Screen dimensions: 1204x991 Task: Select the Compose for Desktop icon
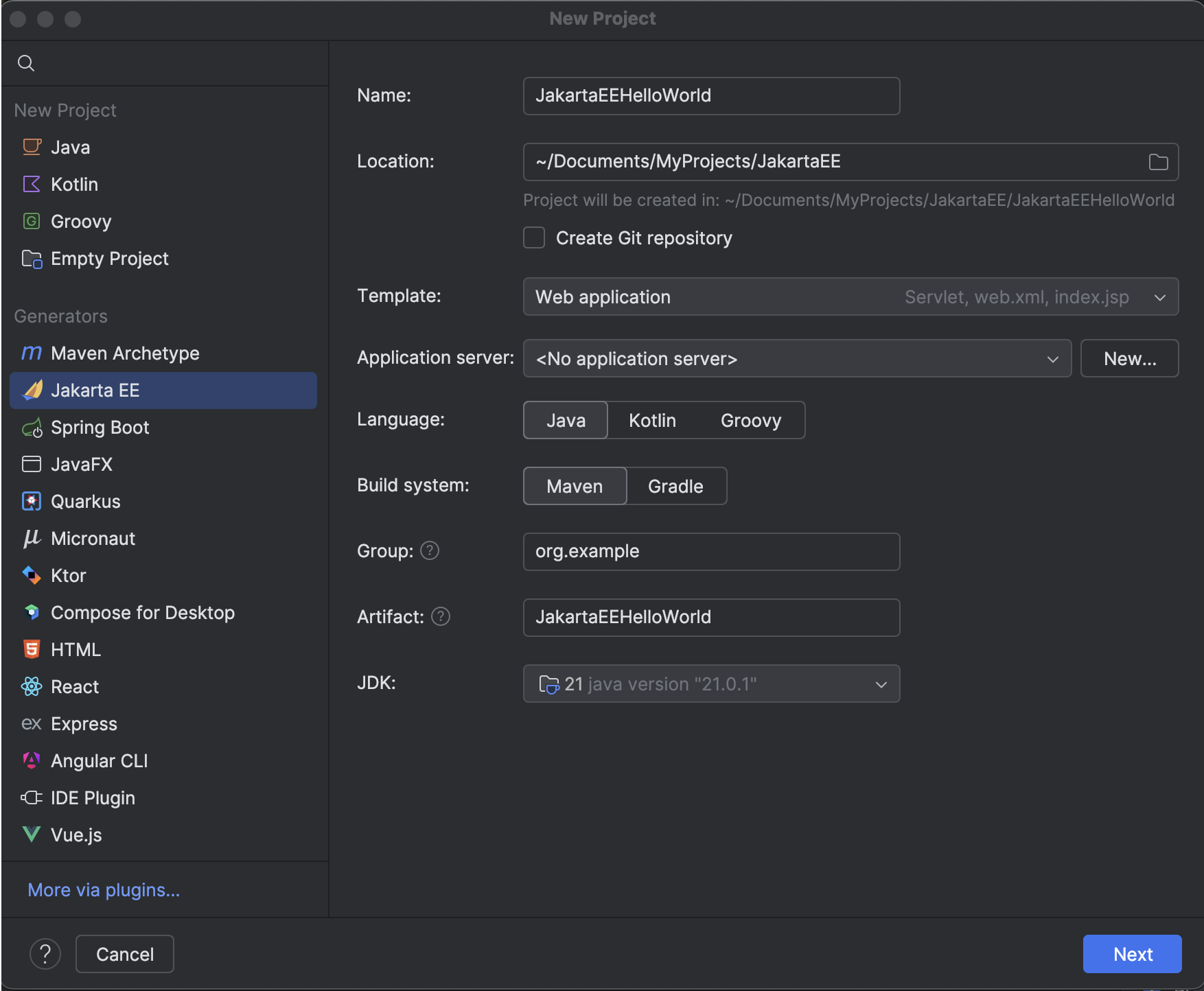32,612
